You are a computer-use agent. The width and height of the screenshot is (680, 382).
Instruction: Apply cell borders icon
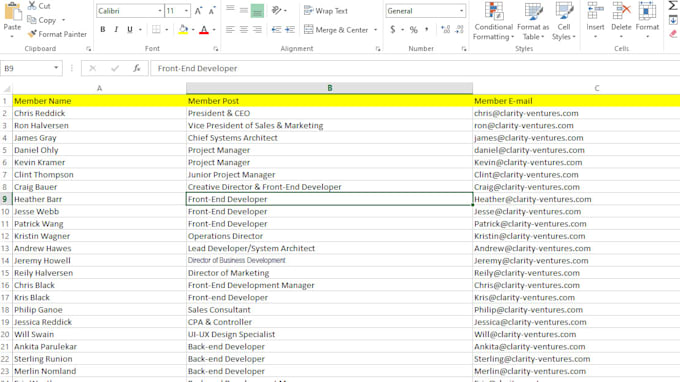[156, 29]
